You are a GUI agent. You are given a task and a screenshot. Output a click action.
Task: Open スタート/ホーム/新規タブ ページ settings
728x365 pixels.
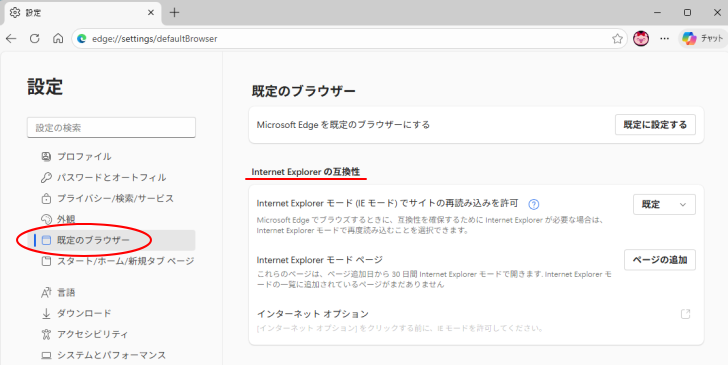pos(111,261)
